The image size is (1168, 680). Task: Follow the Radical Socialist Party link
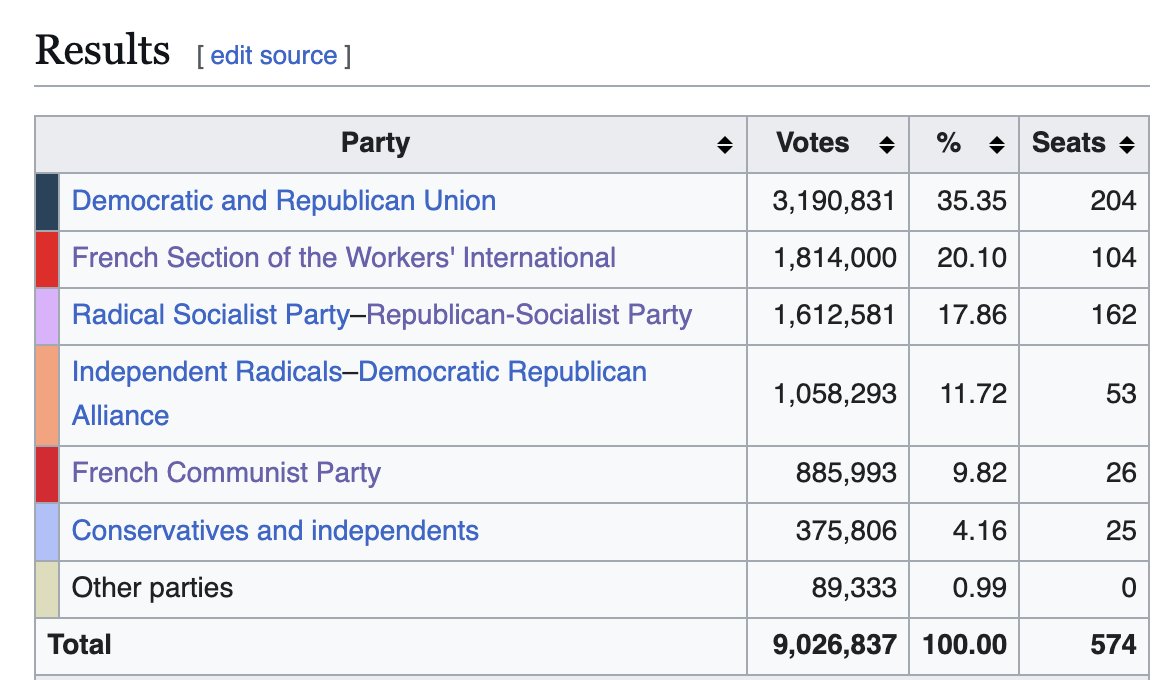click(x=211, y=315)
